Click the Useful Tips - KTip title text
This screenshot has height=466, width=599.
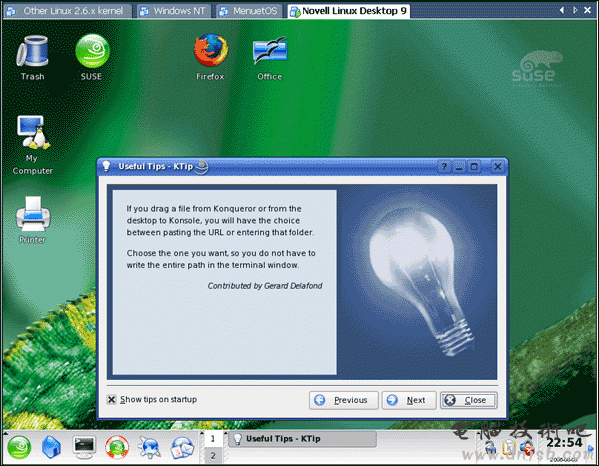tap(155, 167)
